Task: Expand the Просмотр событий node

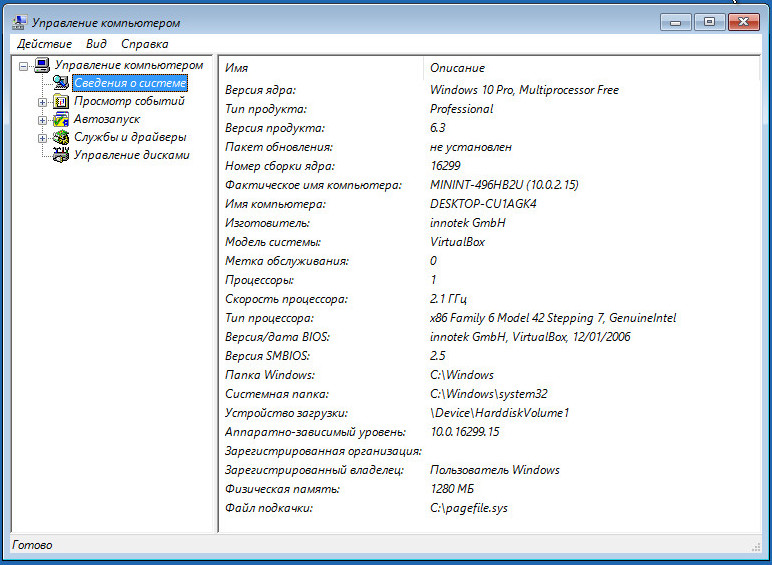Action: pyautogui.click(x=42, y=102)
